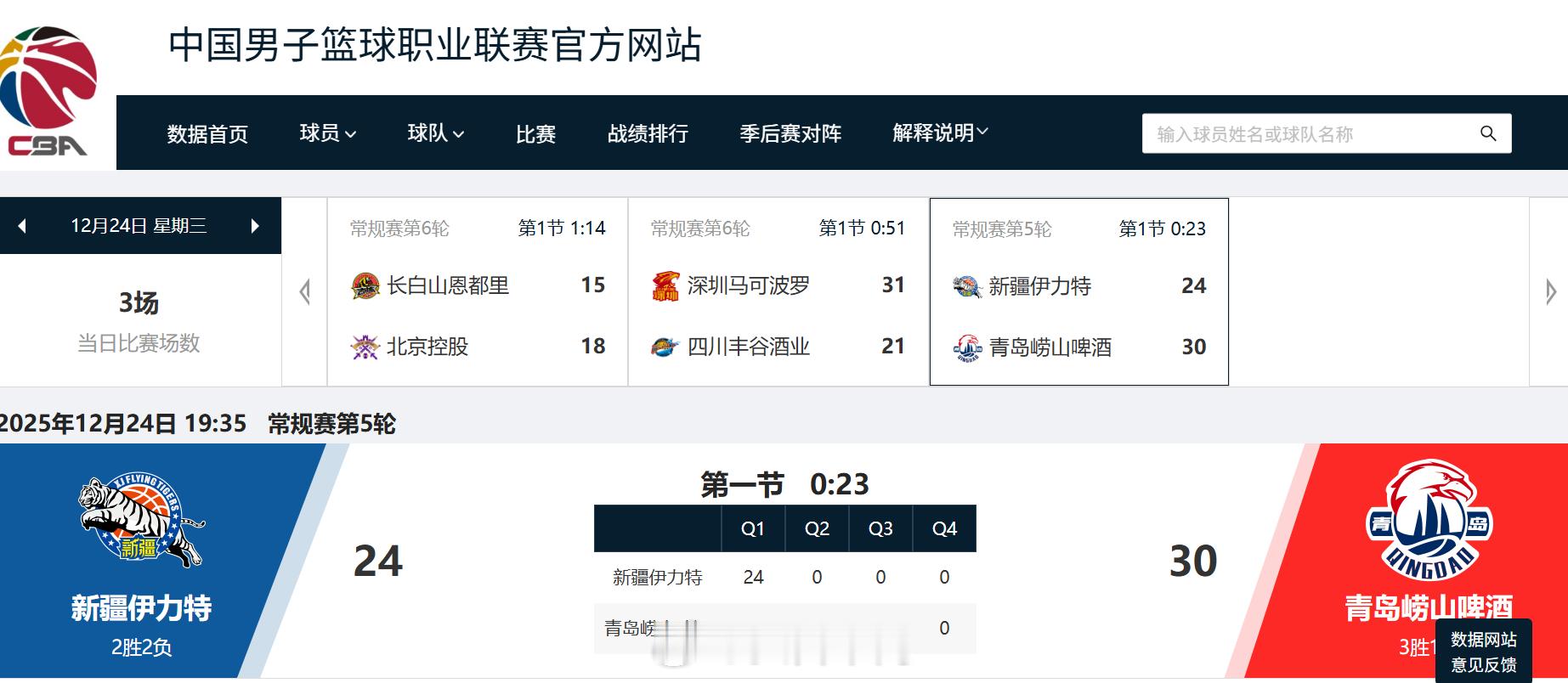Click the 第1节 0:51 clock text
1568x683 pixels.
pyautogui.click(x=862, y=229)
